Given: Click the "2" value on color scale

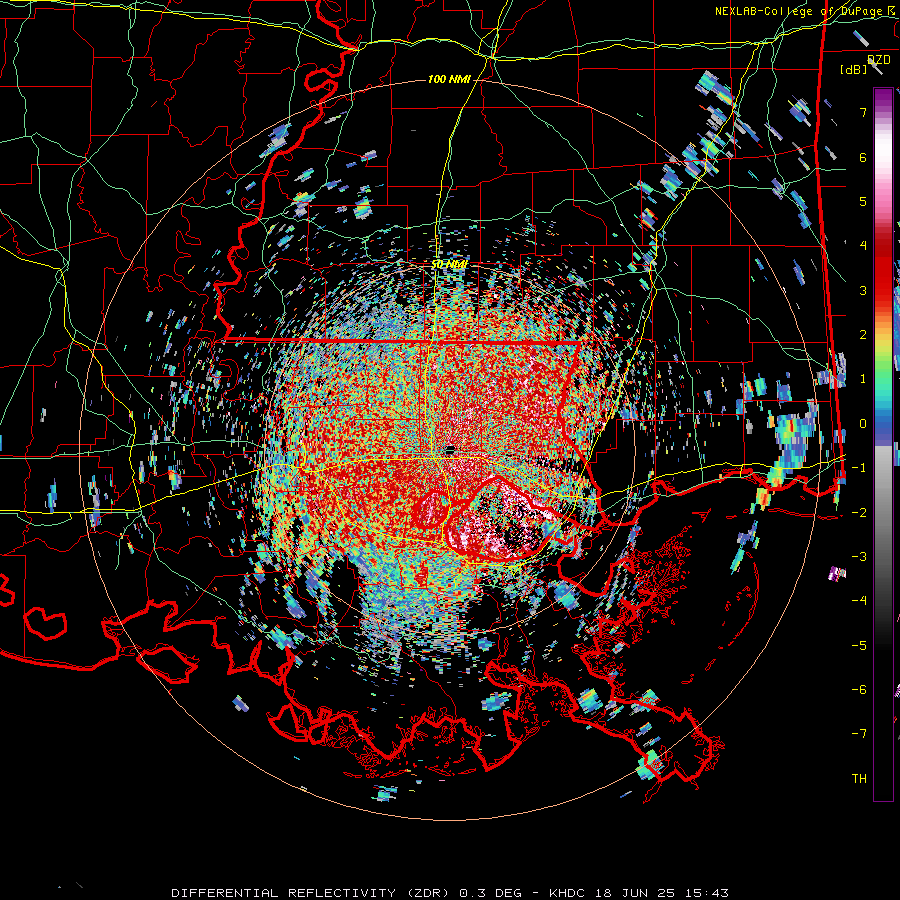Looking at the screenshot, I should click(x=863, y=335).
